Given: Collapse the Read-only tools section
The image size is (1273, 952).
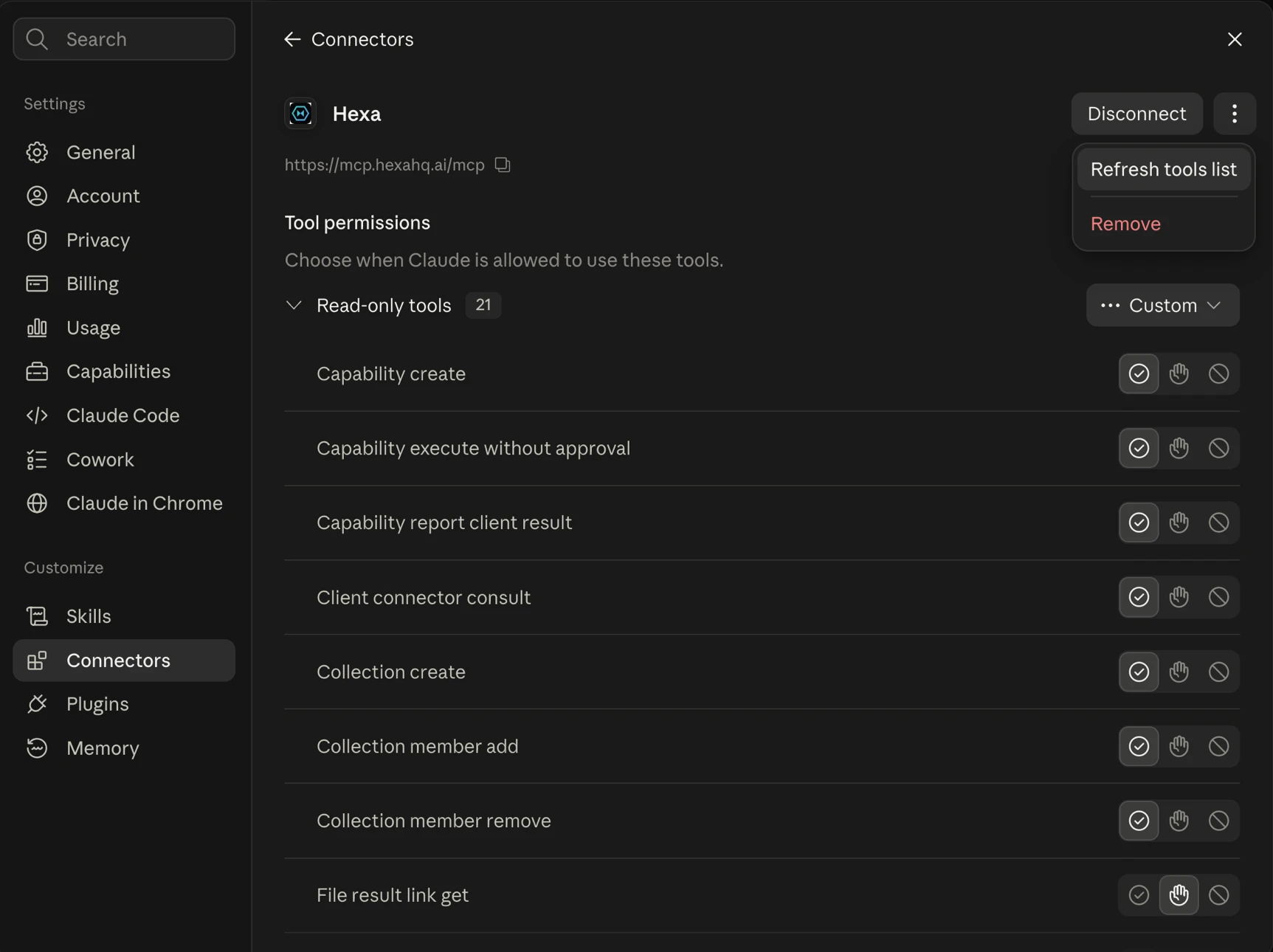Looking at the screenshot, I should (294, 305).
